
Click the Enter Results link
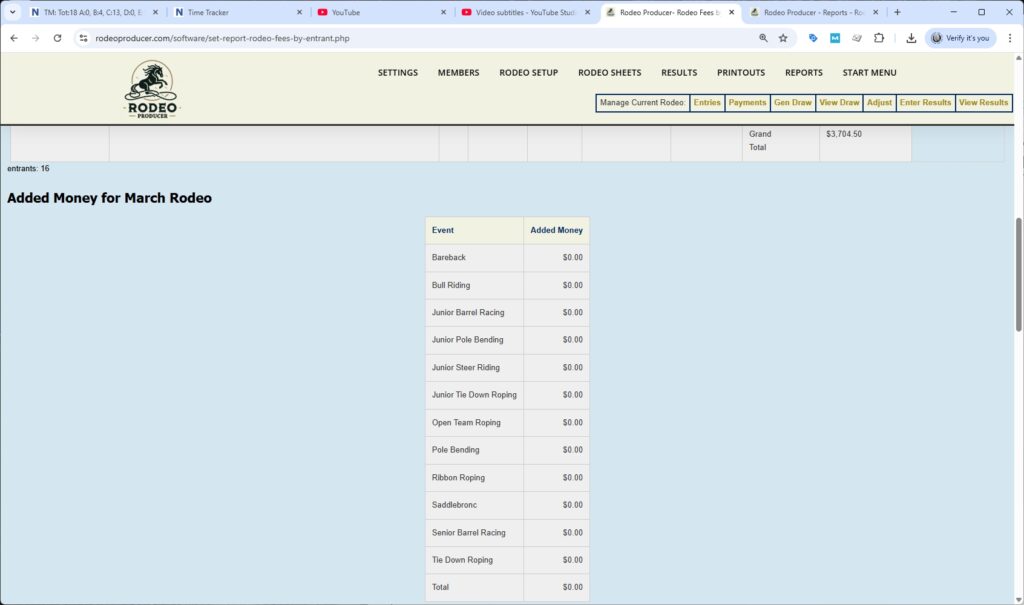(924, 102)
